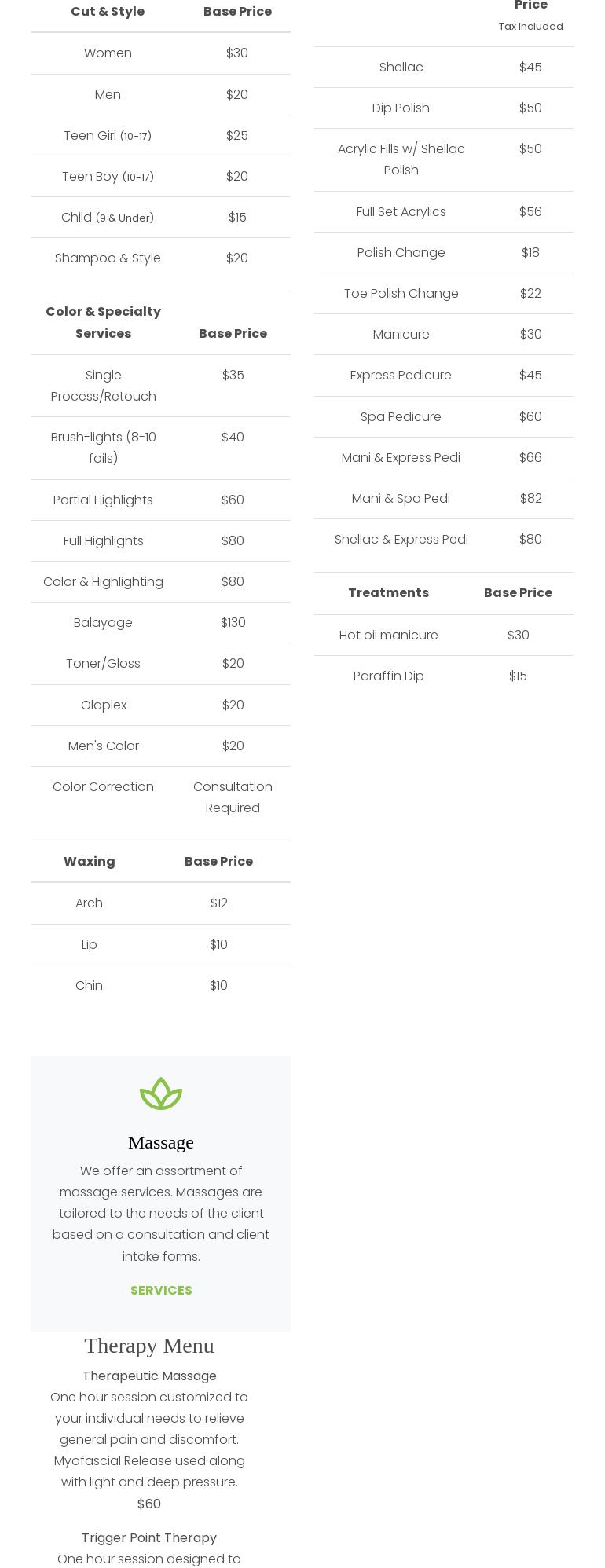Click the Tax Included note
Screen dimensions: 605x1568
[530, 27]
